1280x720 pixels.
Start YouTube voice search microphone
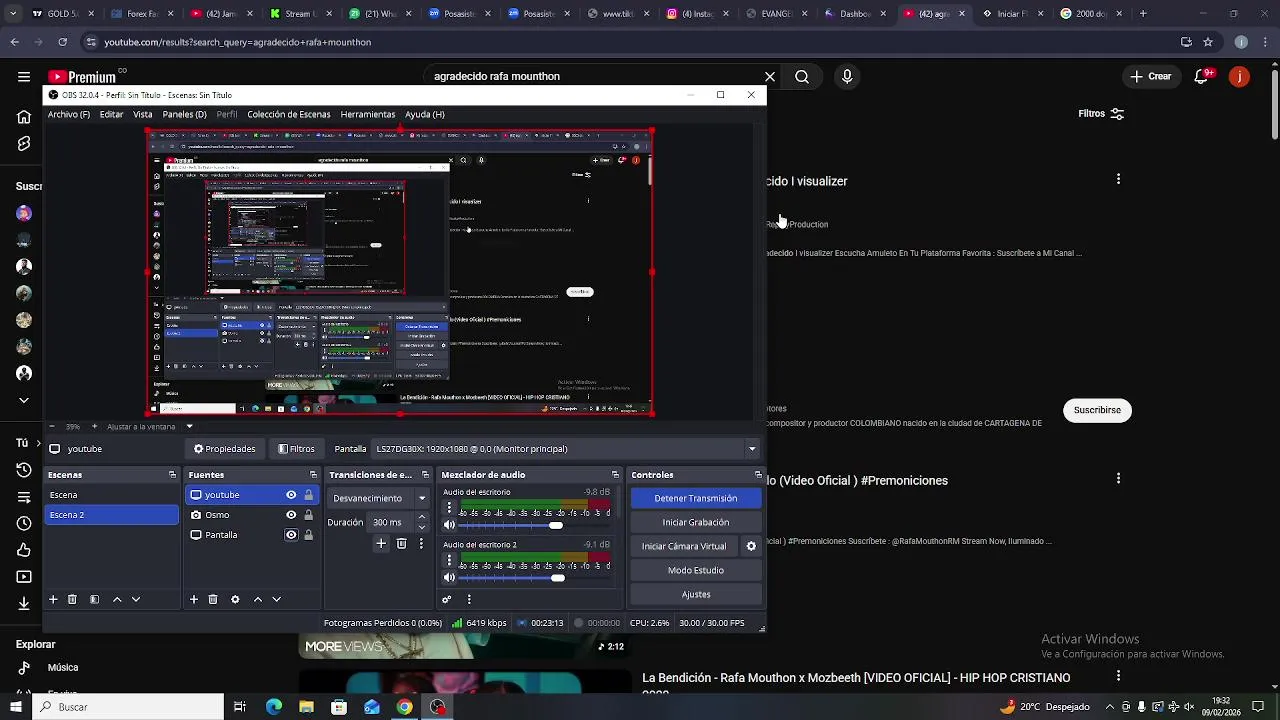pyautogui.click(x=847, y=76)
